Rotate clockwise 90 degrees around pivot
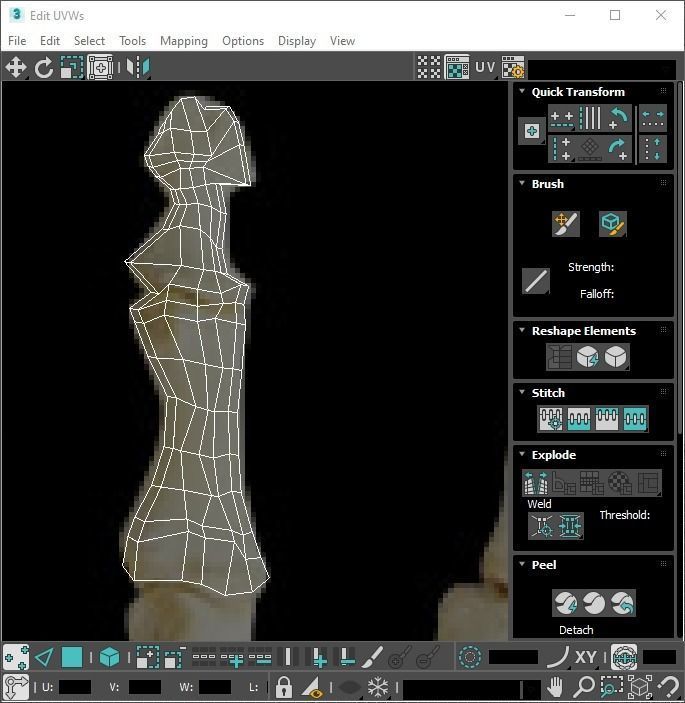This screenshot has height=703, width=685. click(x=618, y=149)
